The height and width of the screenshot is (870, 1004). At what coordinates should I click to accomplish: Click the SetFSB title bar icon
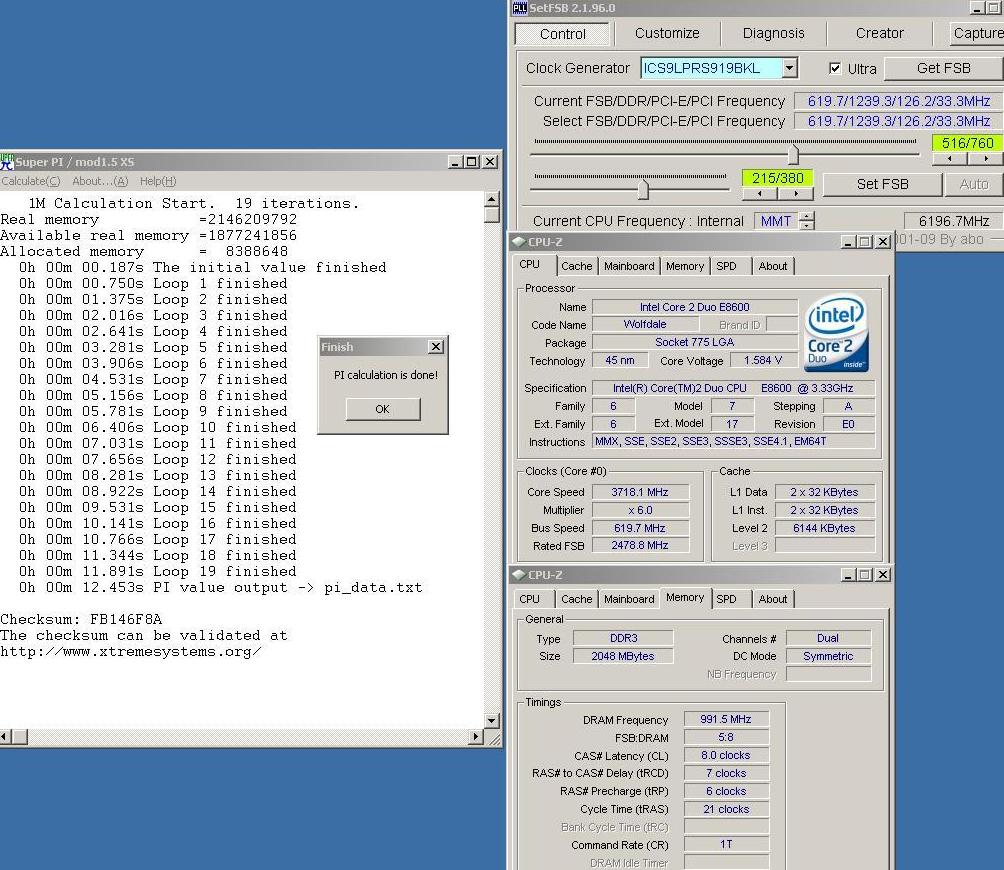coord(519,8)
